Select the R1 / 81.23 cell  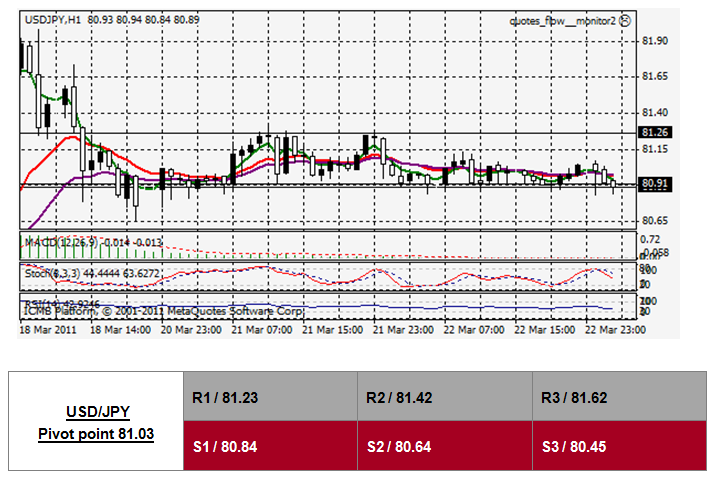[x=269, y=397]
